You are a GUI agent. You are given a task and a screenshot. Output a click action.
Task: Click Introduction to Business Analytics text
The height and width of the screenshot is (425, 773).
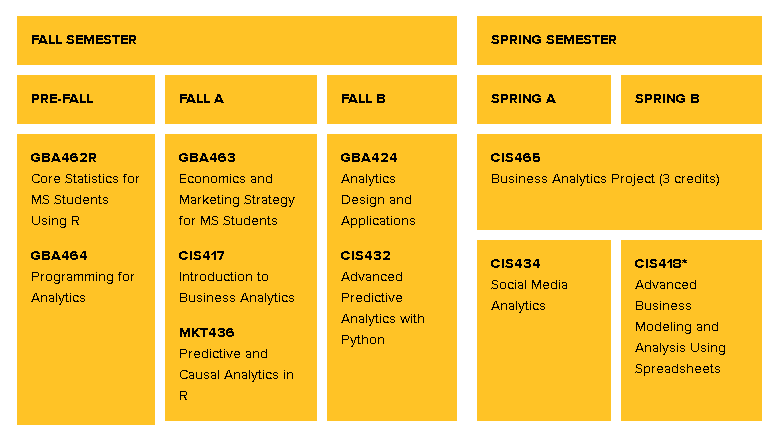[237, 287]
